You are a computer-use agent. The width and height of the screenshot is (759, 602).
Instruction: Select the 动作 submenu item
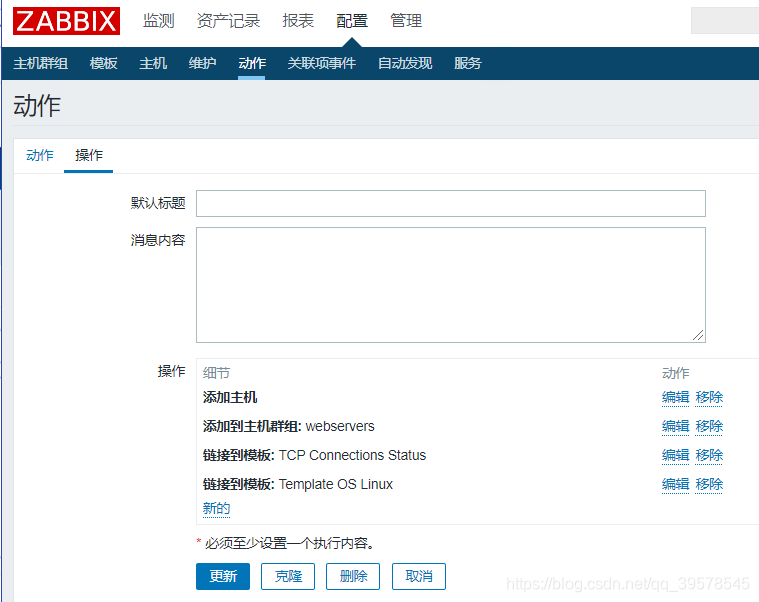click(252, 63)
